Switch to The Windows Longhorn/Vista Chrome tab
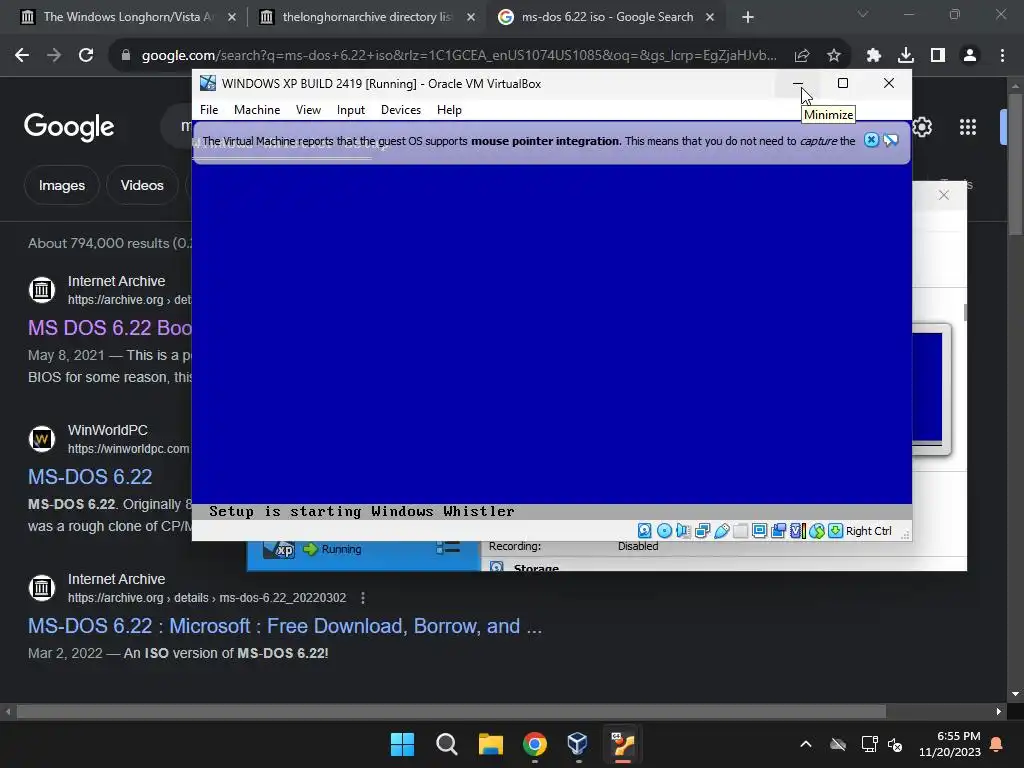 tap(127, 17)
